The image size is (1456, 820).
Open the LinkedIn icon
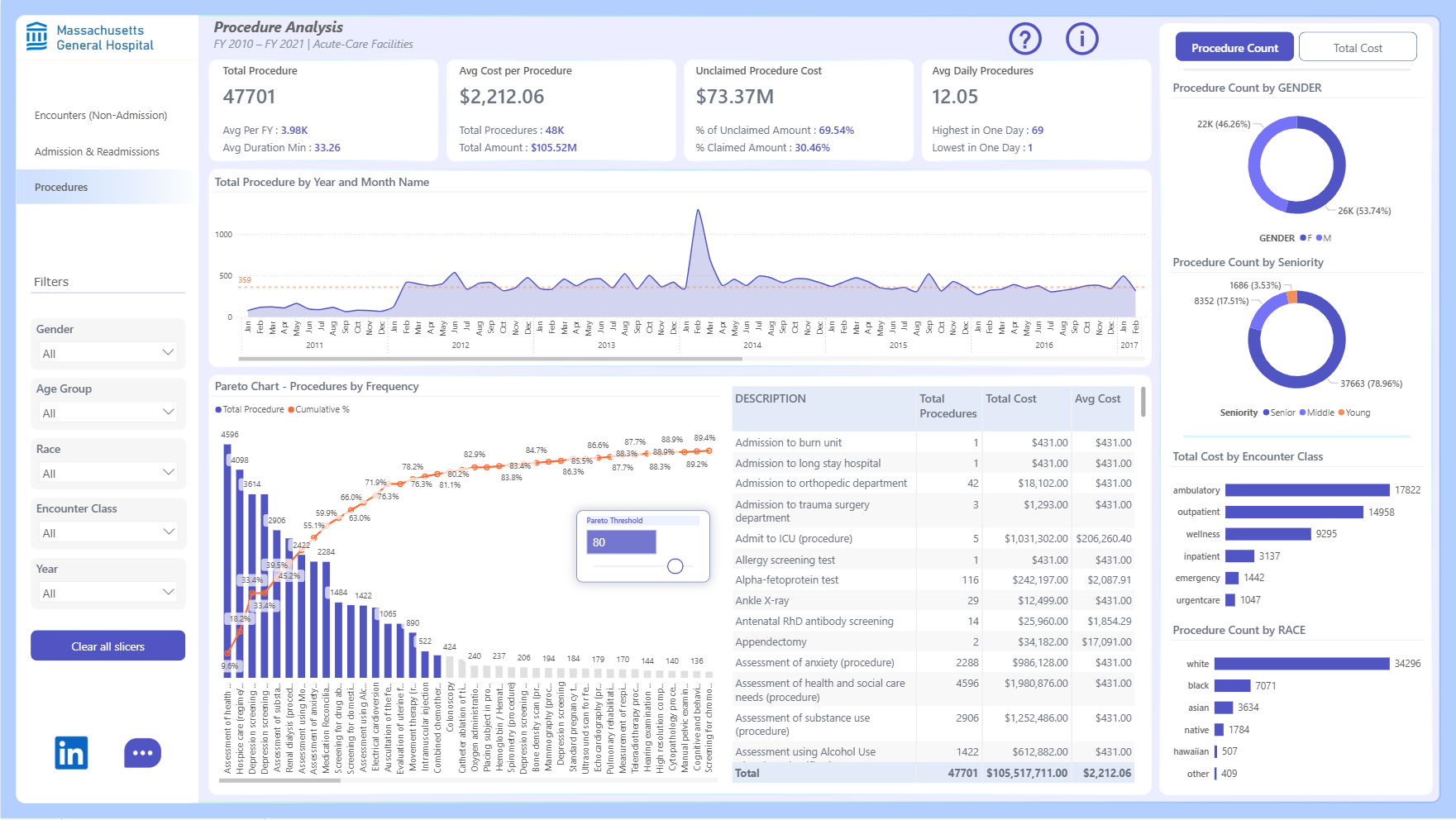pos(71,753)
